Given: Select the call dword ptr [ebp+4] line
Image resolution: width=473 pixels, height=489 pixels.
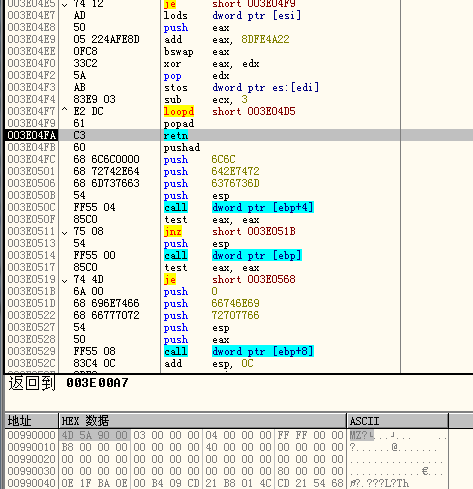Looking at the screenshot, I should click(239, 207).
